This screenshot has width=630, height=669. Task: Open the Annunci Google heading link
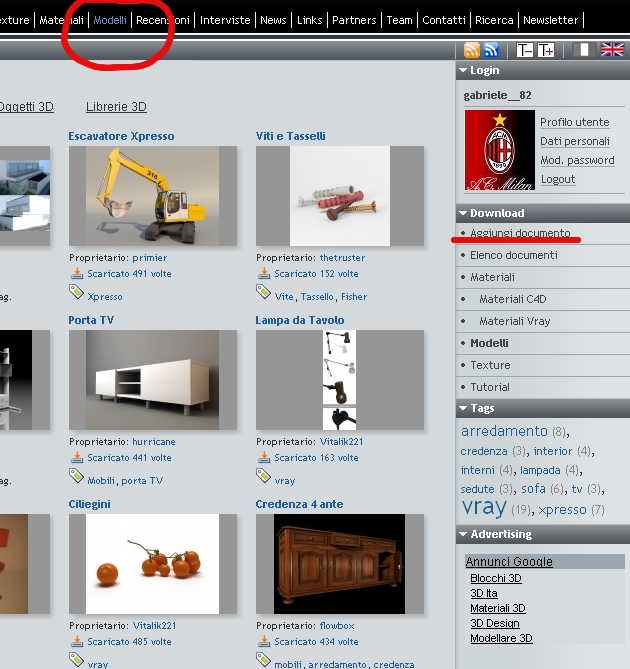pyautogui.click(x=509, y=561)
